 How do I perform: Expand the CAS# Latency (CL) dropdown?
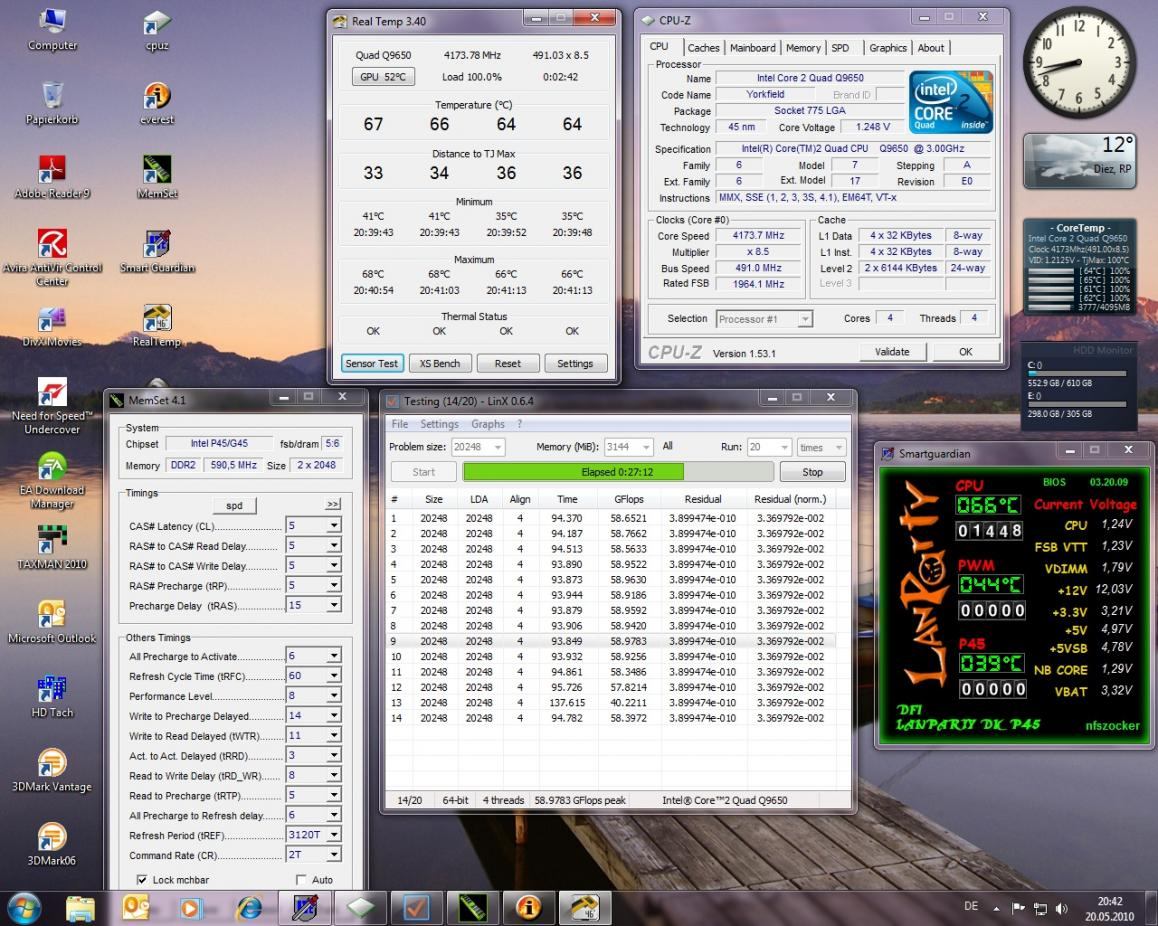click(x=333, y=526)
